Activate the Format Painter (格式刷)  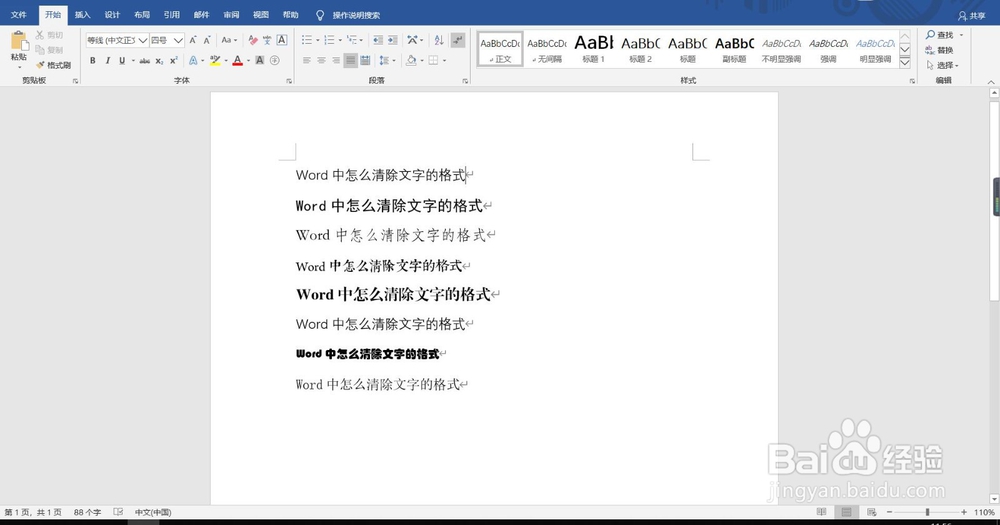[x=54, y=65]
